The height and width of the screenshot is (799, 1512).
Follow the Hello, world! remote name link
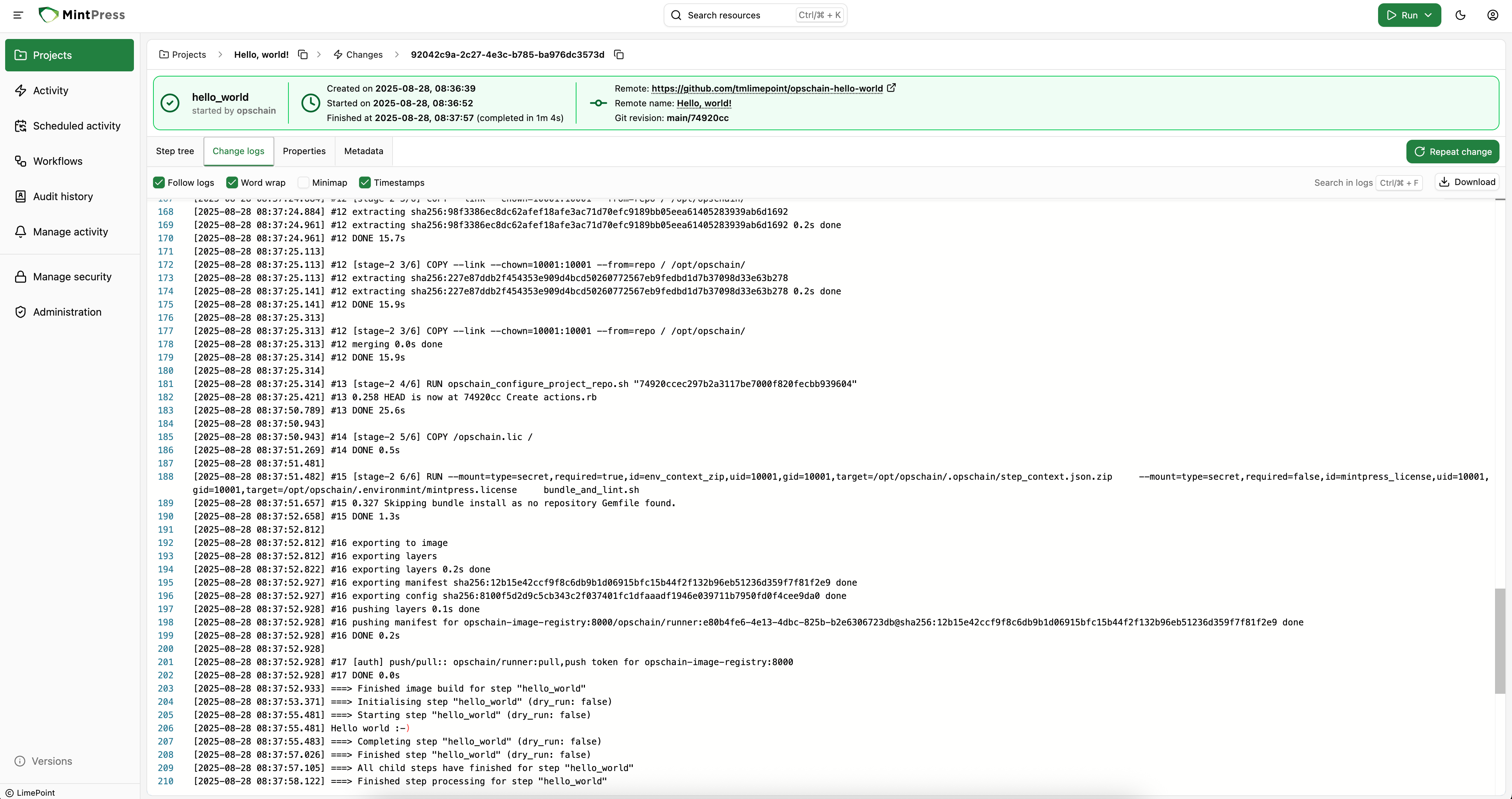click(x=704, y=103)
